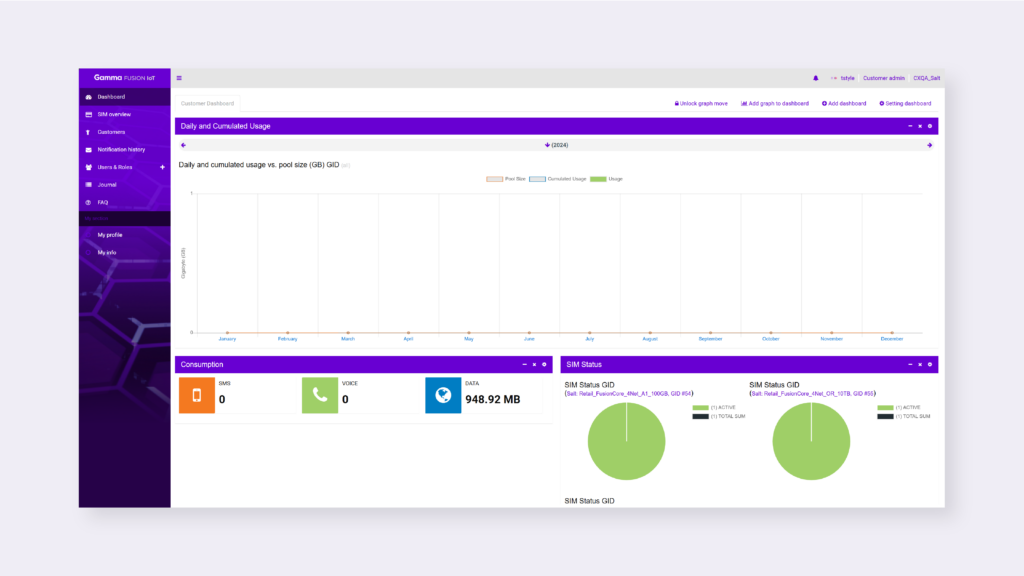The height and width of the screenshot is (576, 1024).
Task: Click the orange SMS consumption icon
Action: (197, 395)
